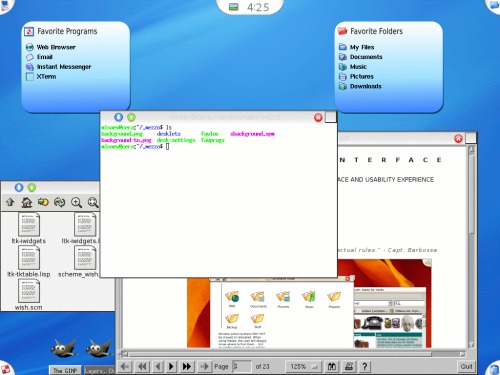Go up a directory in file manager

10,202
